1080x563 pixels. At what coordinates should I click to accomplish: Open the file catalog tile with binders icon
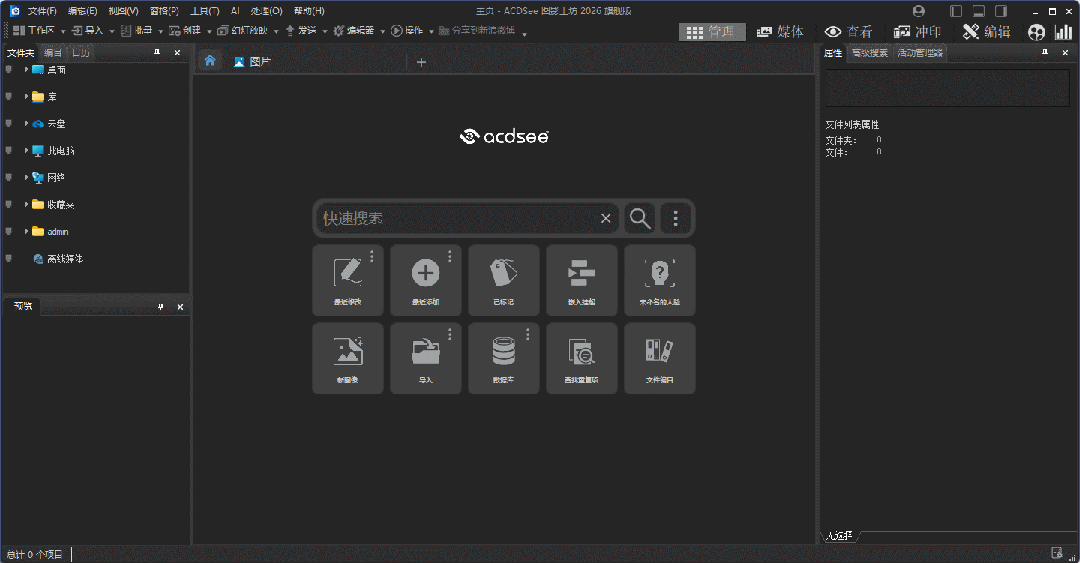660,358
